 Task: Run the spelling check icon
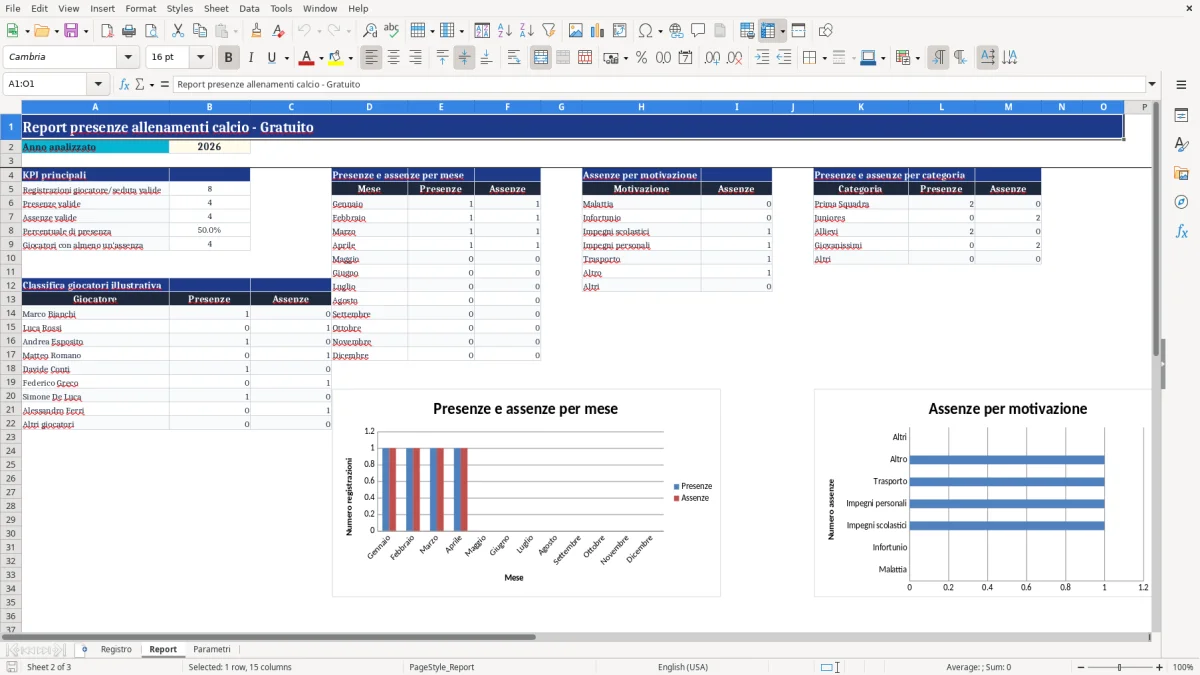pos(392,31)
